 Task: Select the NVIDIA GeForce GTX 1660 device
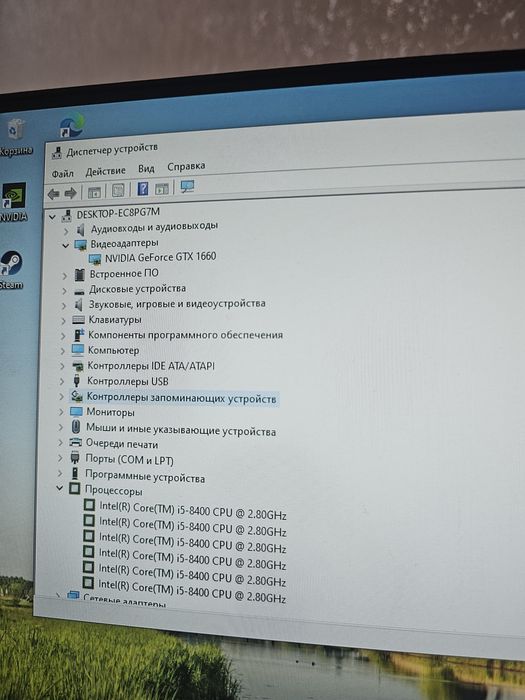point(160,258)
